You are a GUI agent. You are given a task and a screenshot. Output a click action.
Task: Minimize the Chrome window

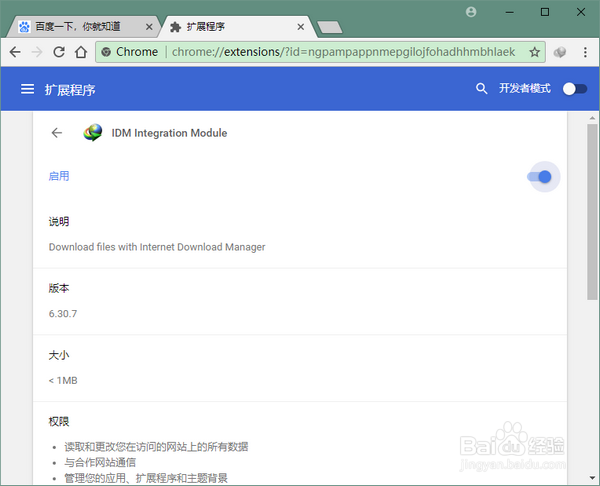click(x=509, y=12)
